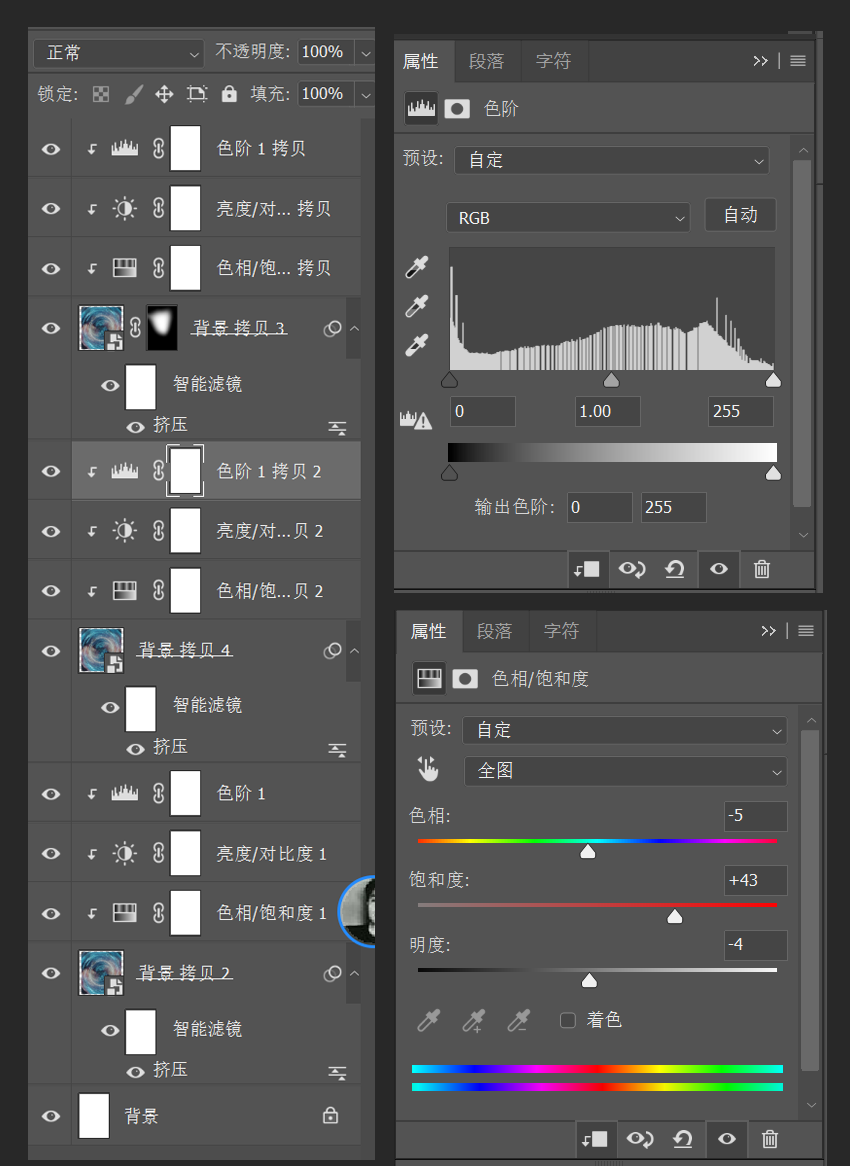Viewport: 850px width, 1166px height.
Task: View previous state in Levels panel
Action: (x=632, y=570)
